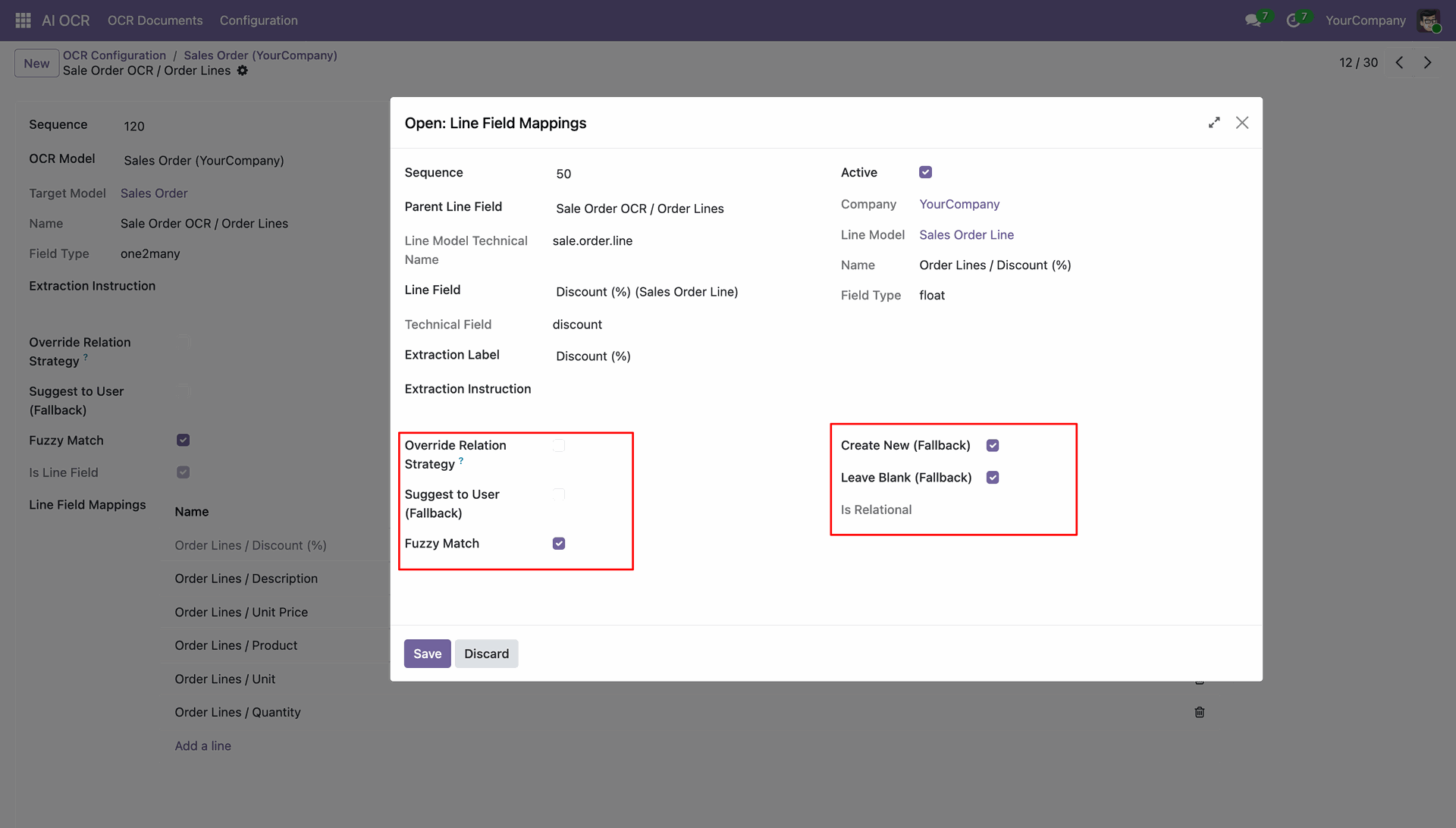Screen dimensions: 1456x828
Task: Open the Sales Order Line model link
Action: [966, 235]
